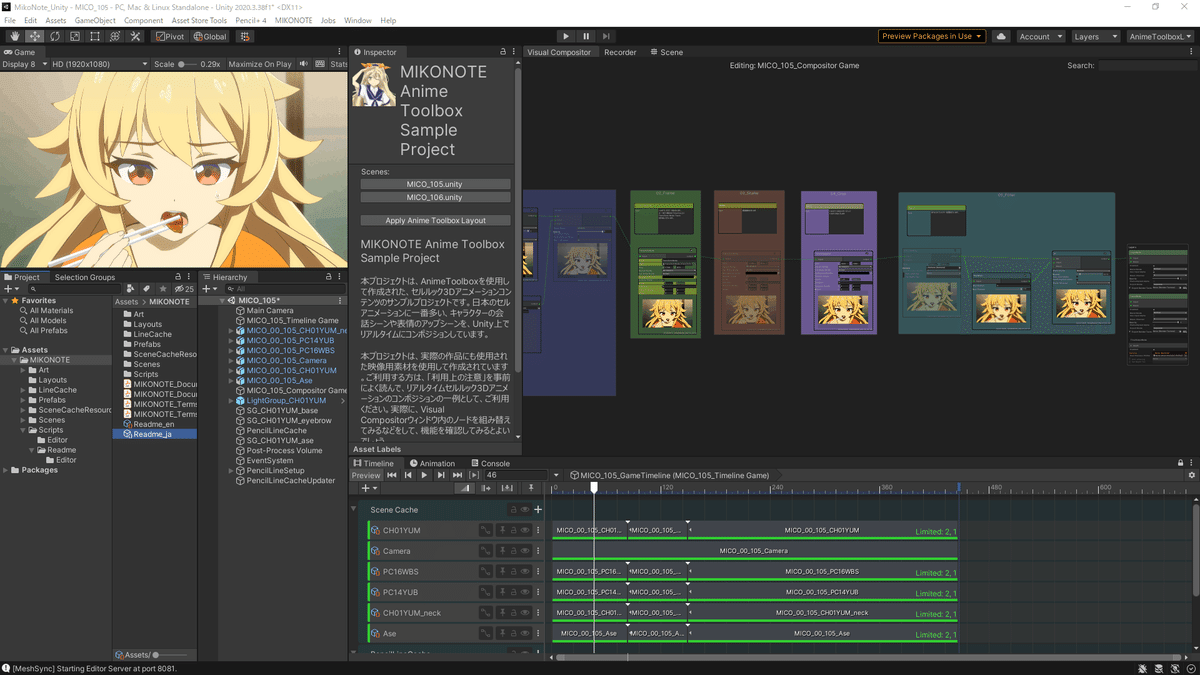The image size is (1200, 675).
Task: Select the Rect transform tool
Action: (x=94, y=36)
